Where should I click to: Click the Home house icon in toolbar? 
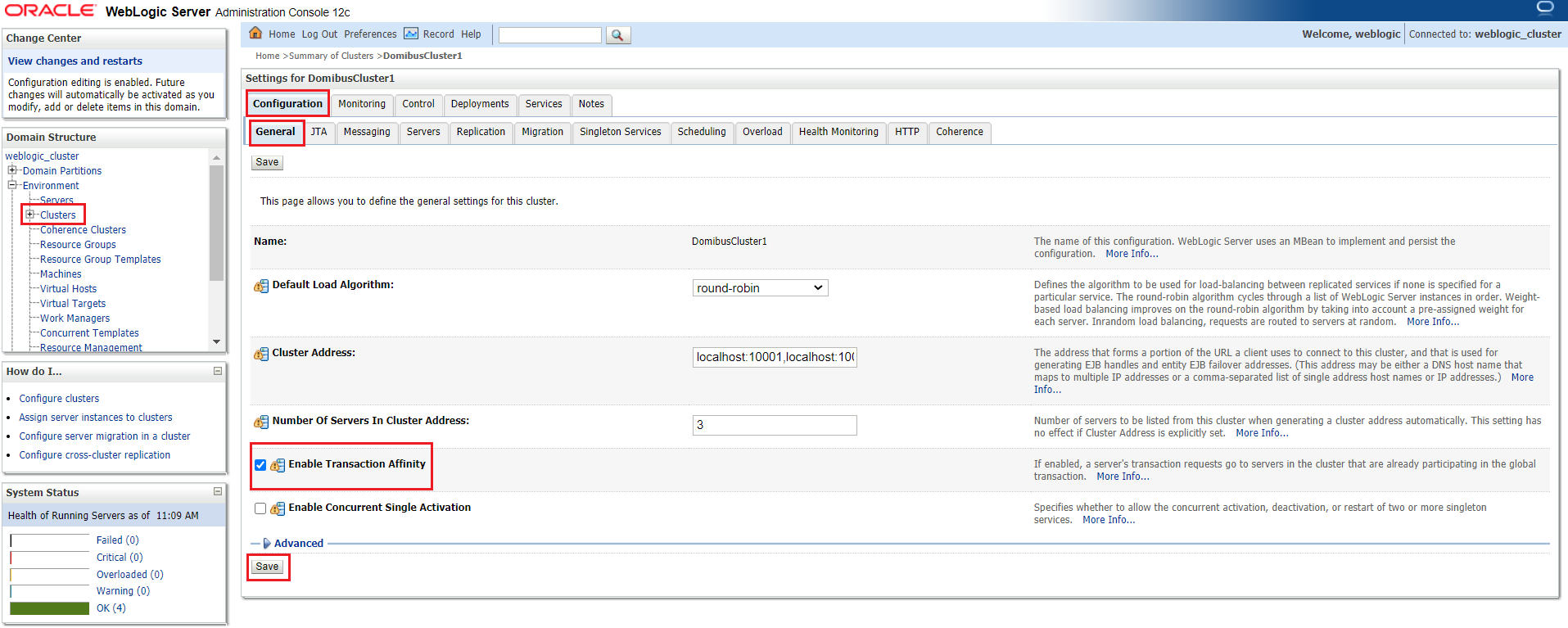(x=255, y=34)
